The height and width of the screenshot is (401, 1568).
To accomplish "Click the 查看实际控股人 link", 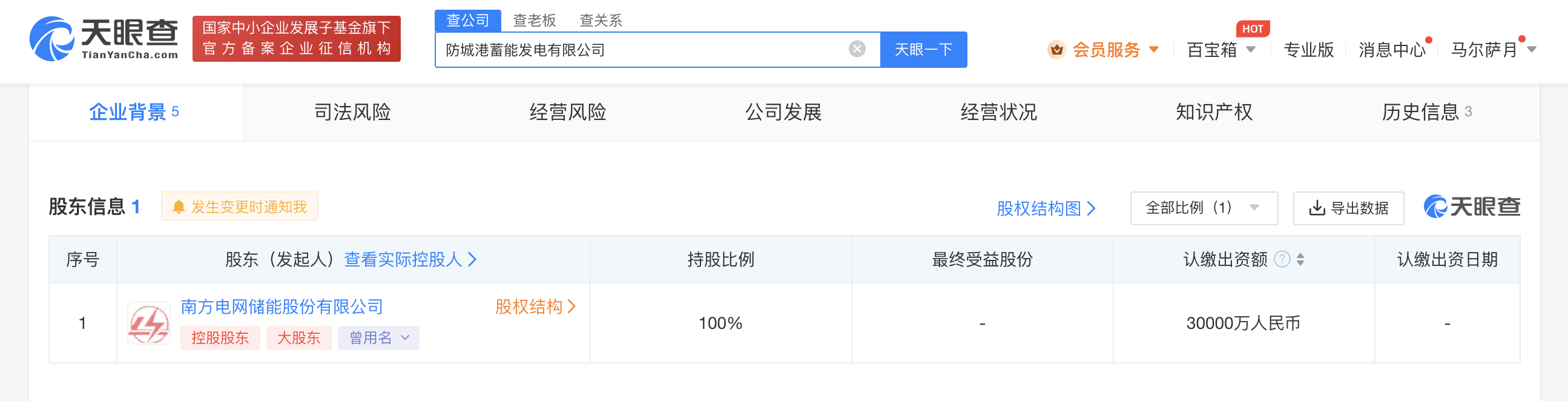I will click(410, 260).
